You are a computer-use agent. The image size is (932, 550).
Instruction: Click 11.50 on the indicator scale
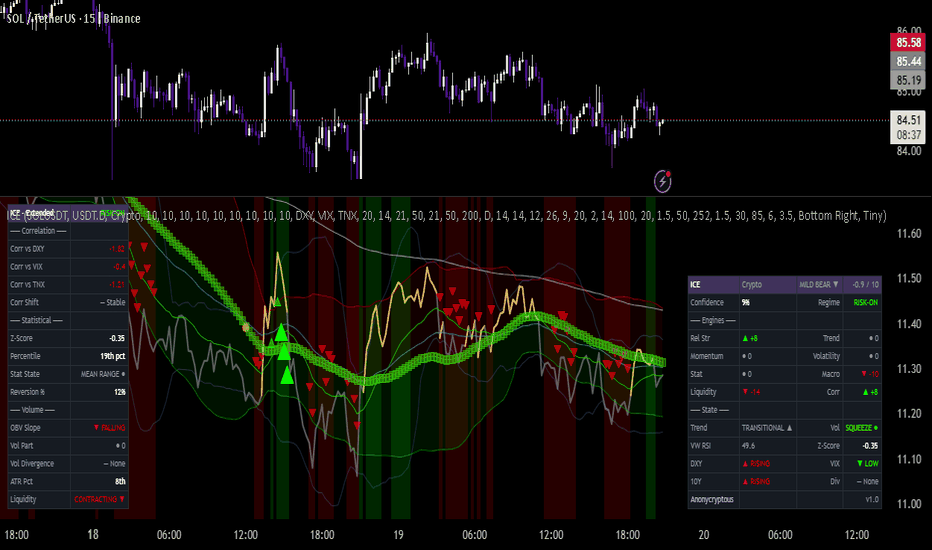[909, 278]
